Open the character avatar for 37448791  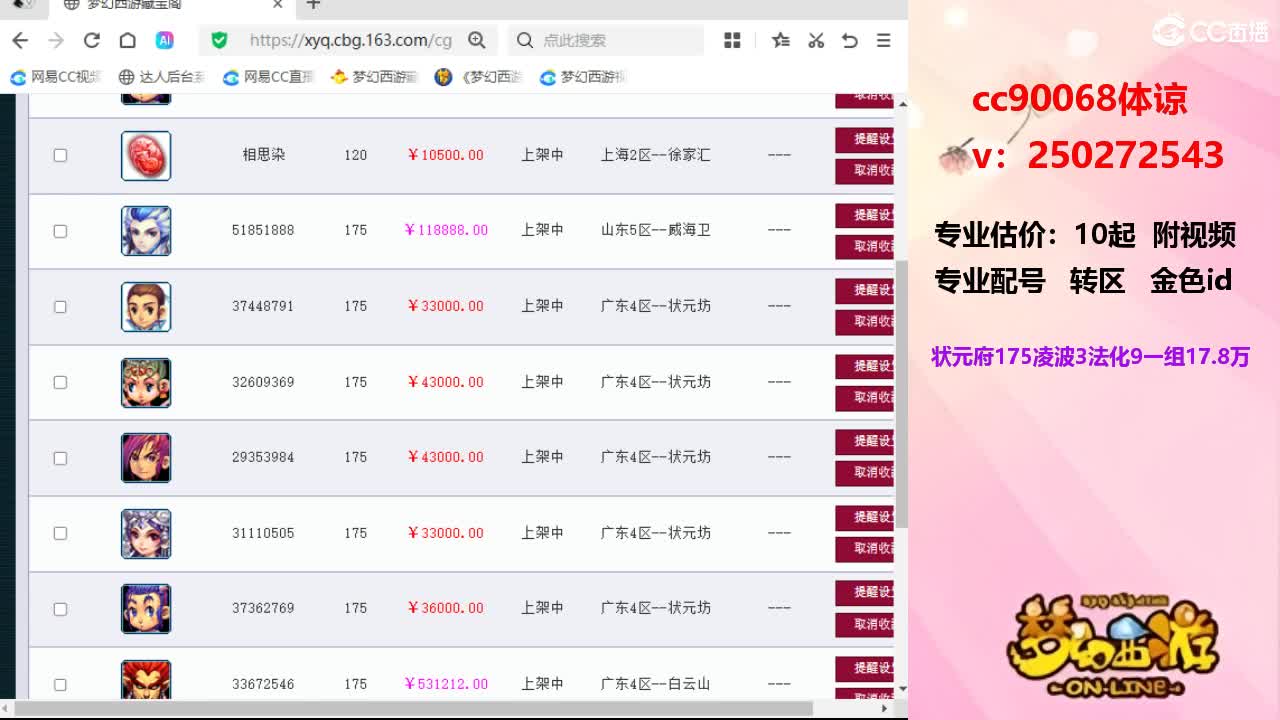[146, 307]
